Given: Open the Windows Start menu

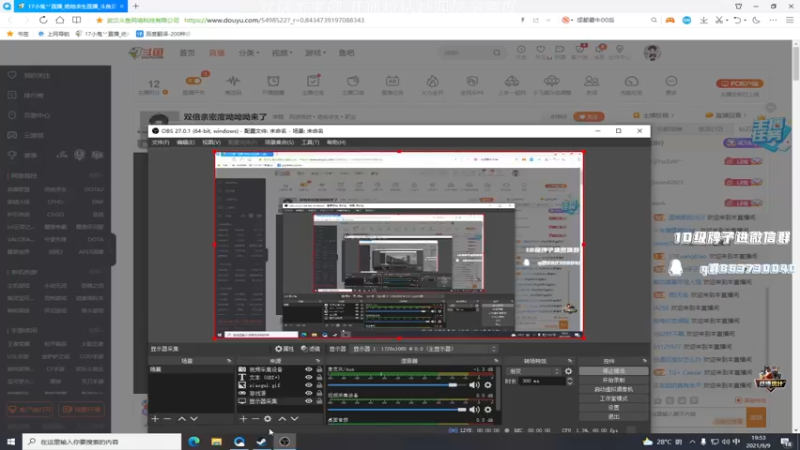Looking at the screenshot, I should point(11,441).
